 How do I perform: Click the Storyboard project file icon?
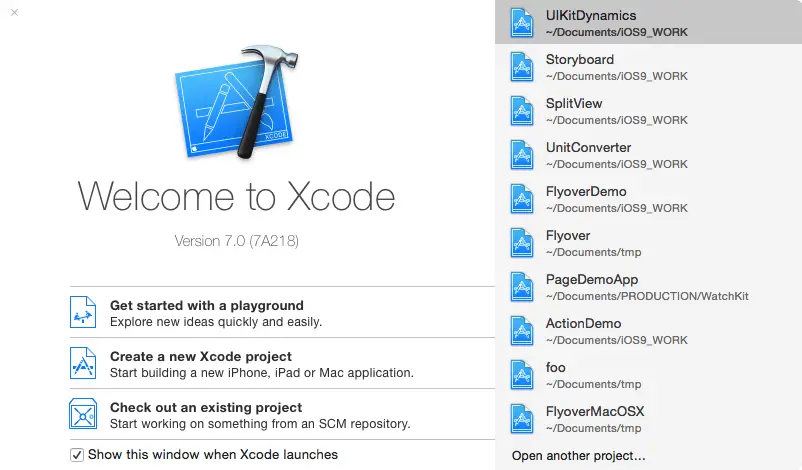(522, 67)
